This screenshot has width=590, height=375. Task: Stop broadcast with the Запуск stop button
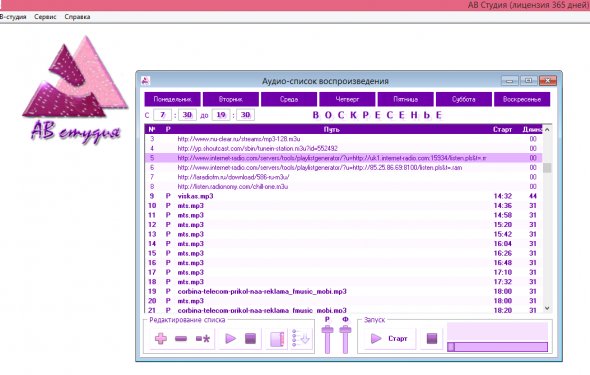[x=432, y=339]
